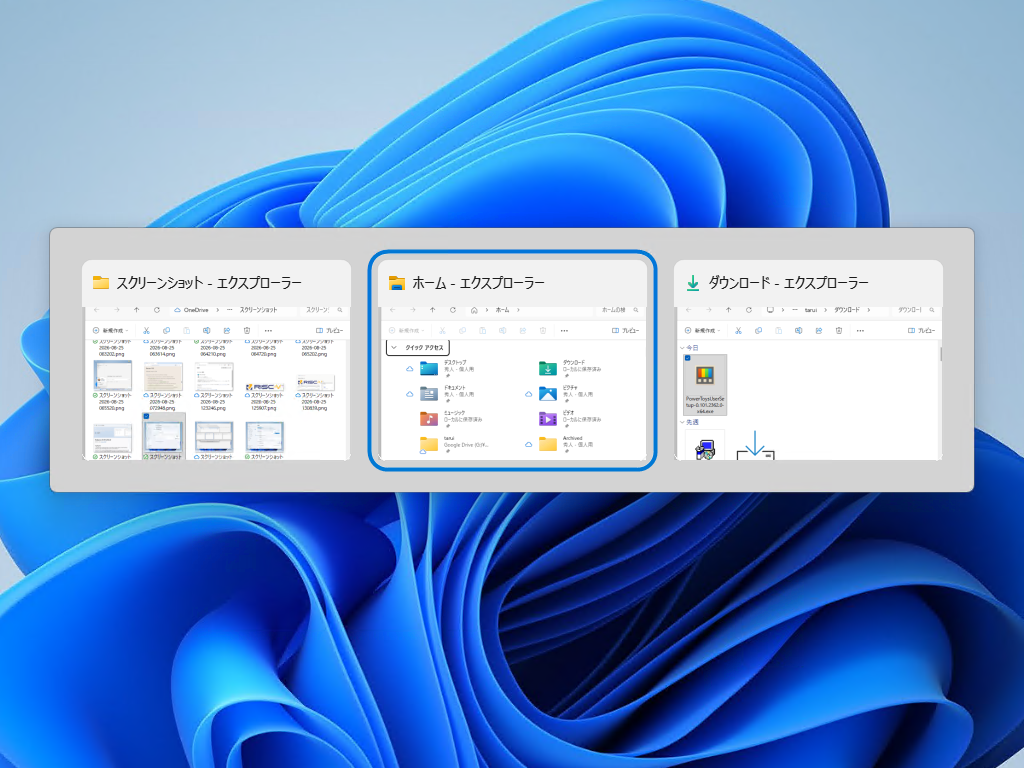
Task: Click search box in ダウンロード preview
Action: click(x=916, y=310)
